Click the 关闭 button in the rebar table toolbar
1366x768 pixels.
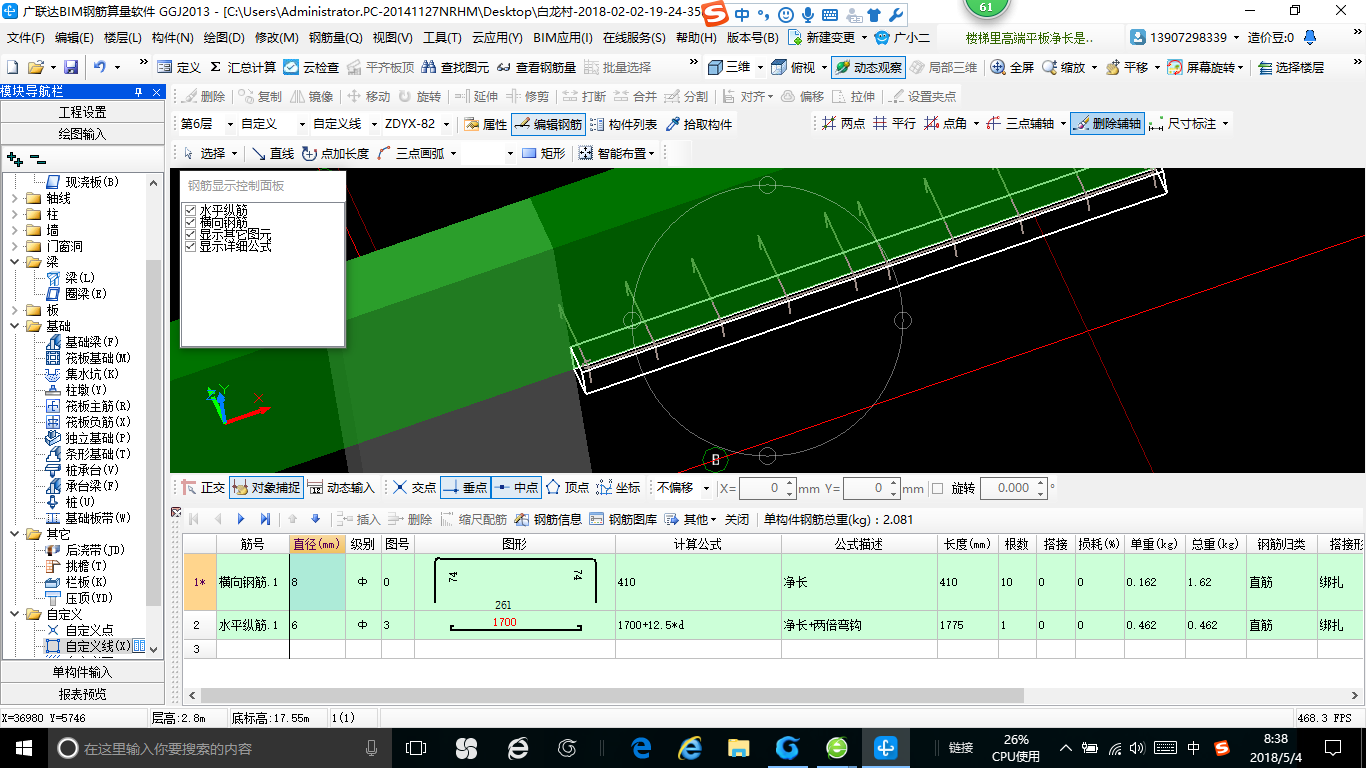(x=736, y=519)
